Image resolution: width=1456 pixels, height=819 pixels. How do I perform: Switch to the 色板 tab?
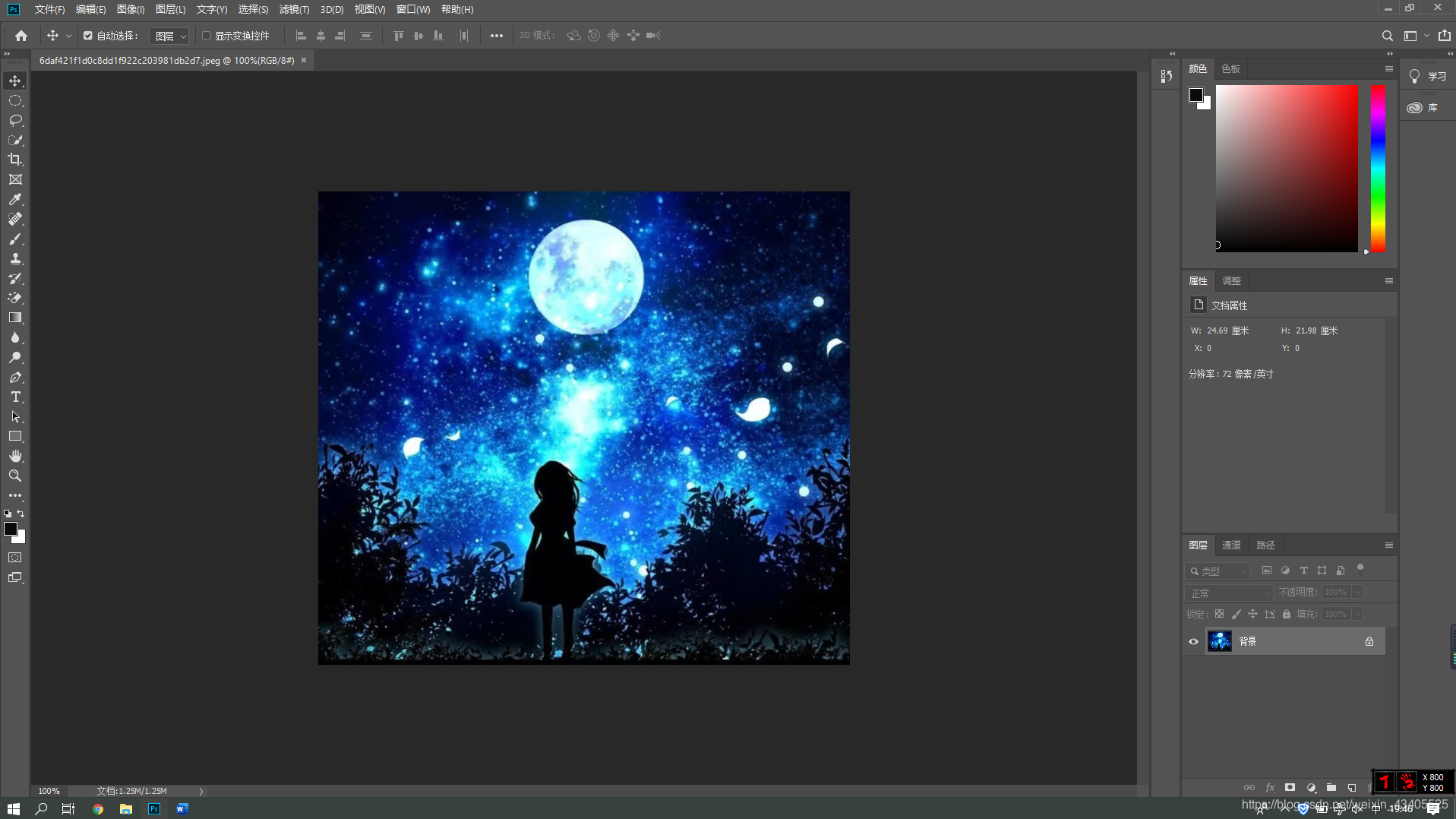pos(1230,69)
